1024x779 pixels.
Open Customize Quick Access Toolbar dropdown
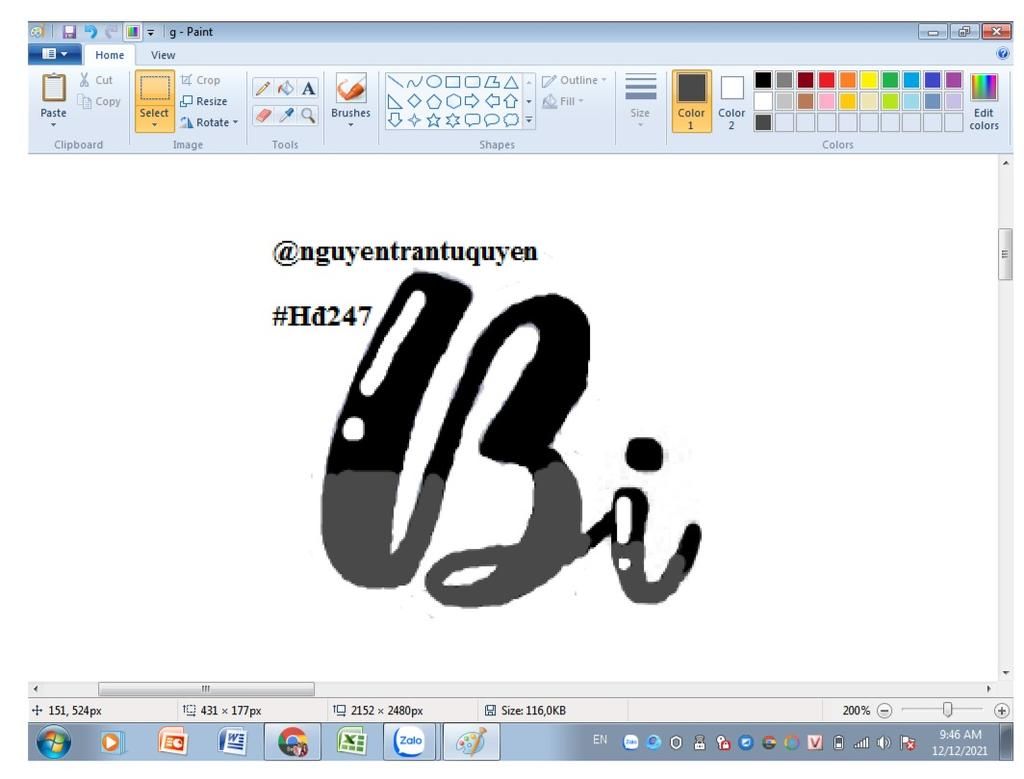click(x=150, y=32)
